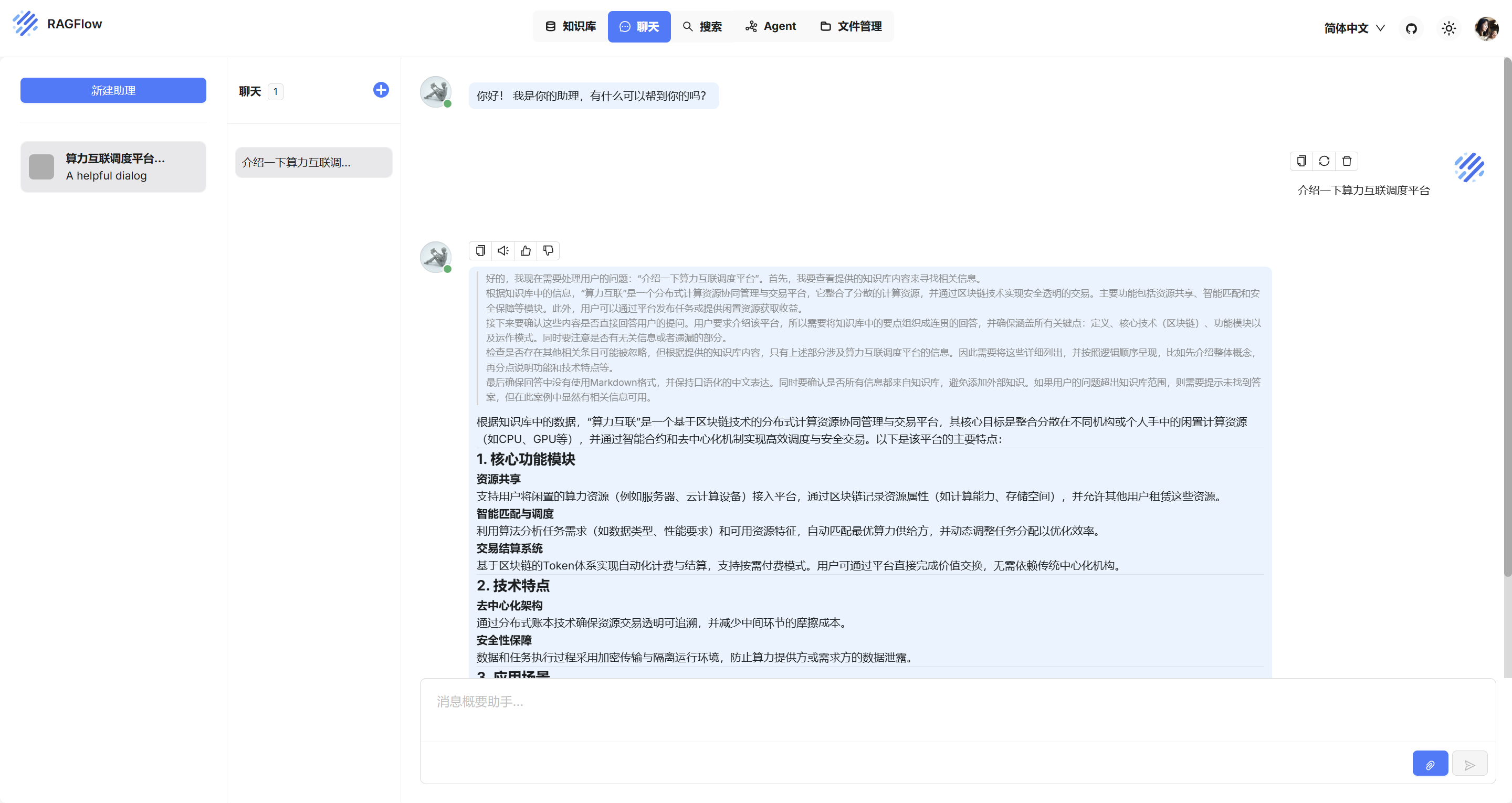This screenshot has width=1512, height=803.
Task: Click the RAGFlow striped icon beside user question
Action: [x=1469, y=168]
